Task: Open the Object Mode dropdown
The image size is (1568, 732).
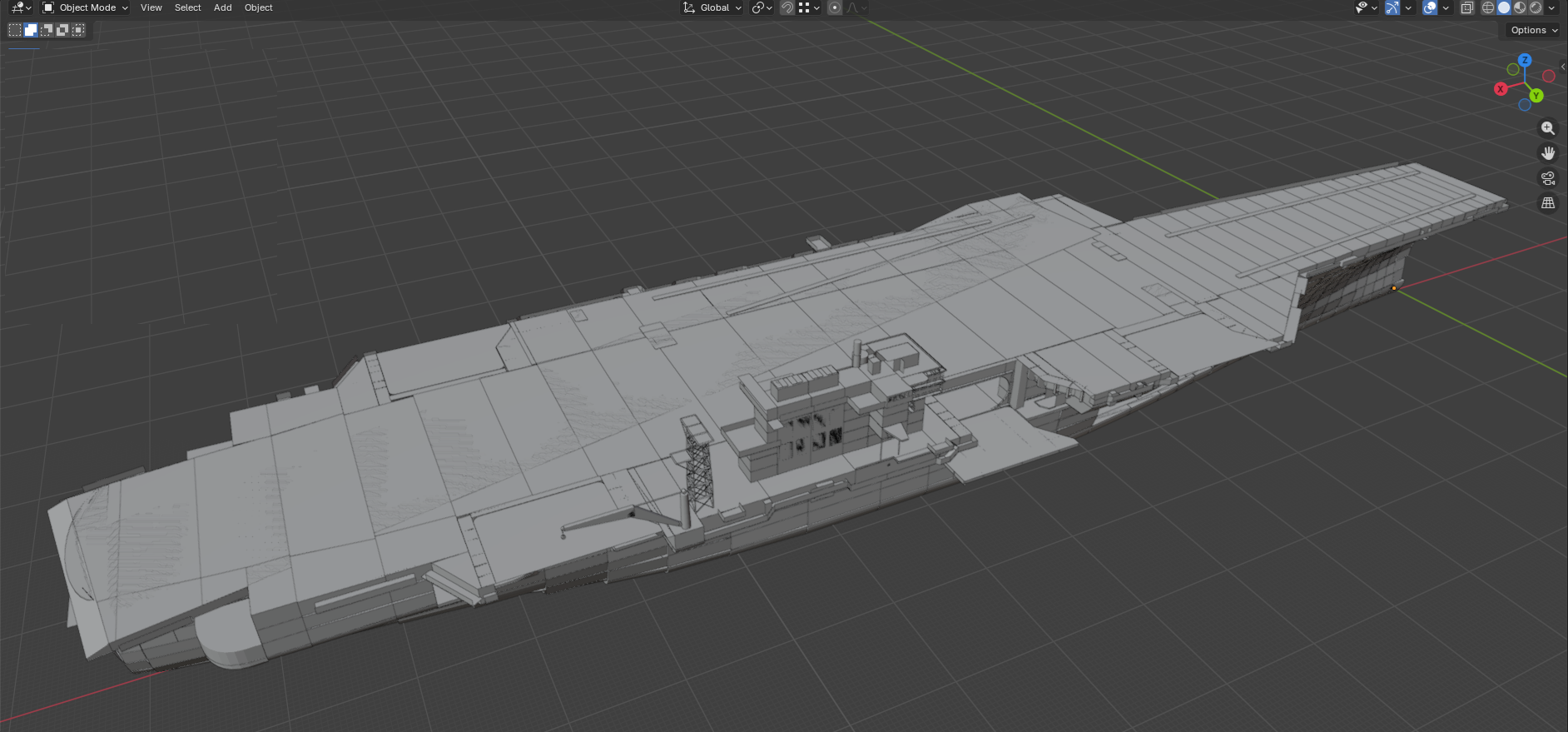Action: click(x=85, y=7)
